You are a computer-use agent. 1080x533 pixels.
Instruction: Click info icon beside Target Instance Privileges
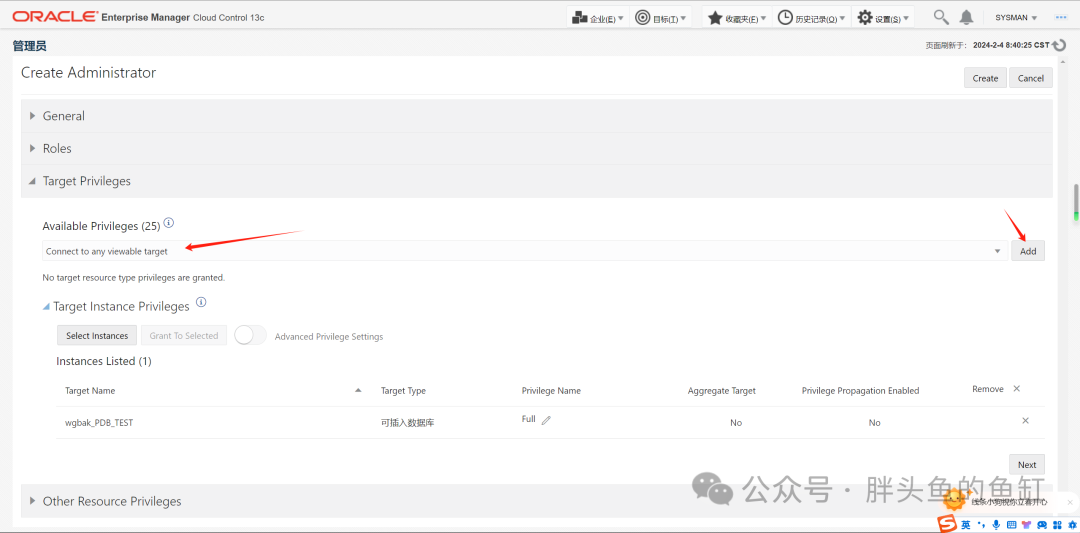(x=201, y=302)
